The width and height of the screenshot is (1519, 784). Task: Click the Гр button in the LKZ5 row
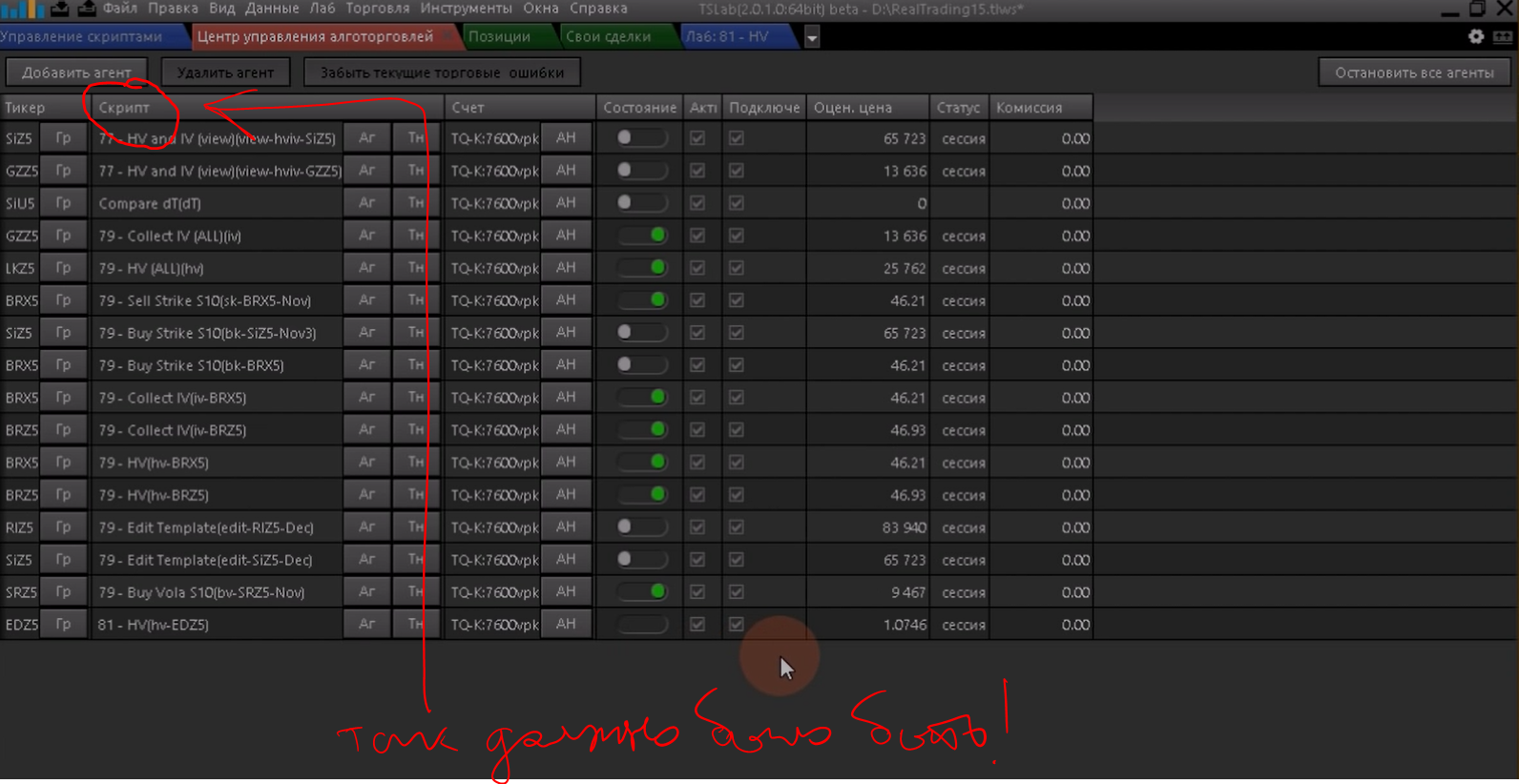64,268
